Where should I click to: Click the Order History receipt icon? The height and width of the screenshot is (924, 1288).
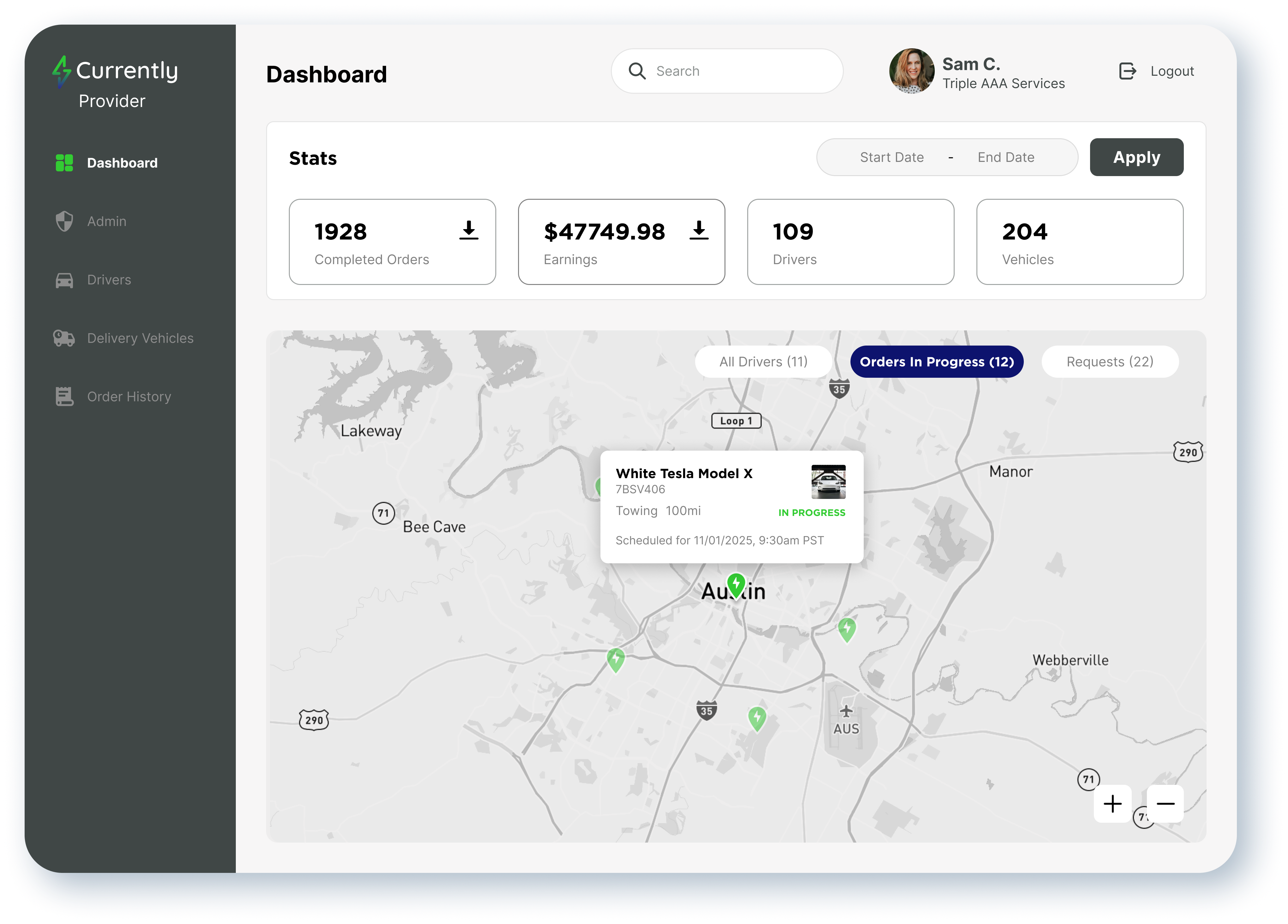(64, 397)
